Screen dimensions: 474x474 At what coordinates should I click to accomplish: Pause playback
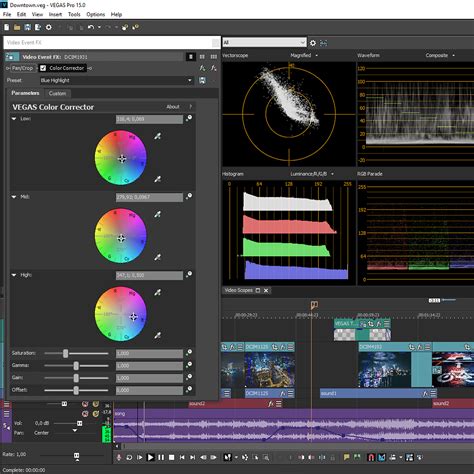[x=161, y=457]
